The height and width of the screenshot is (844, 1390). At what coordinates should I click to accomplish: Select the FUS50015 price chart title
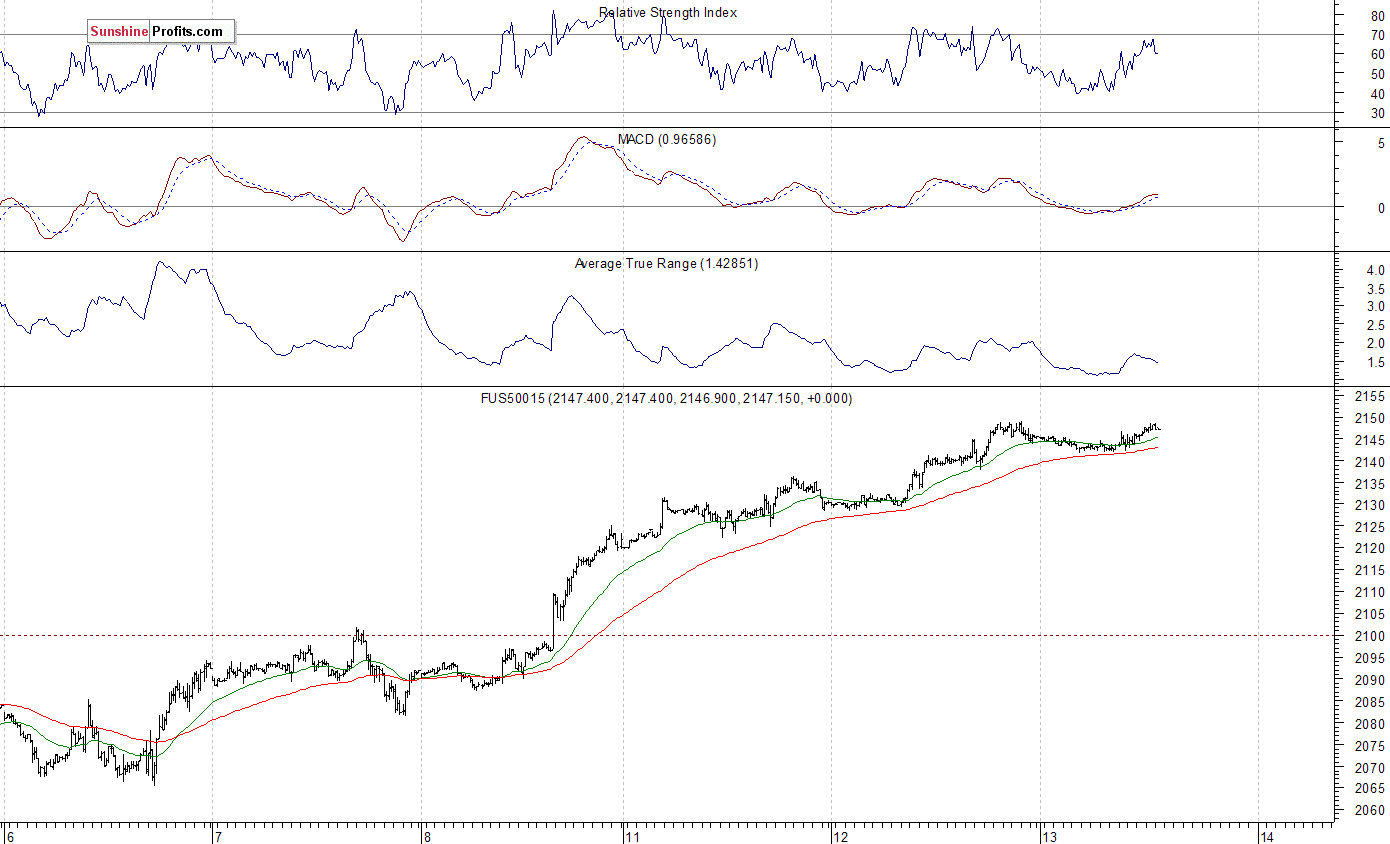[x=666, y=398]
